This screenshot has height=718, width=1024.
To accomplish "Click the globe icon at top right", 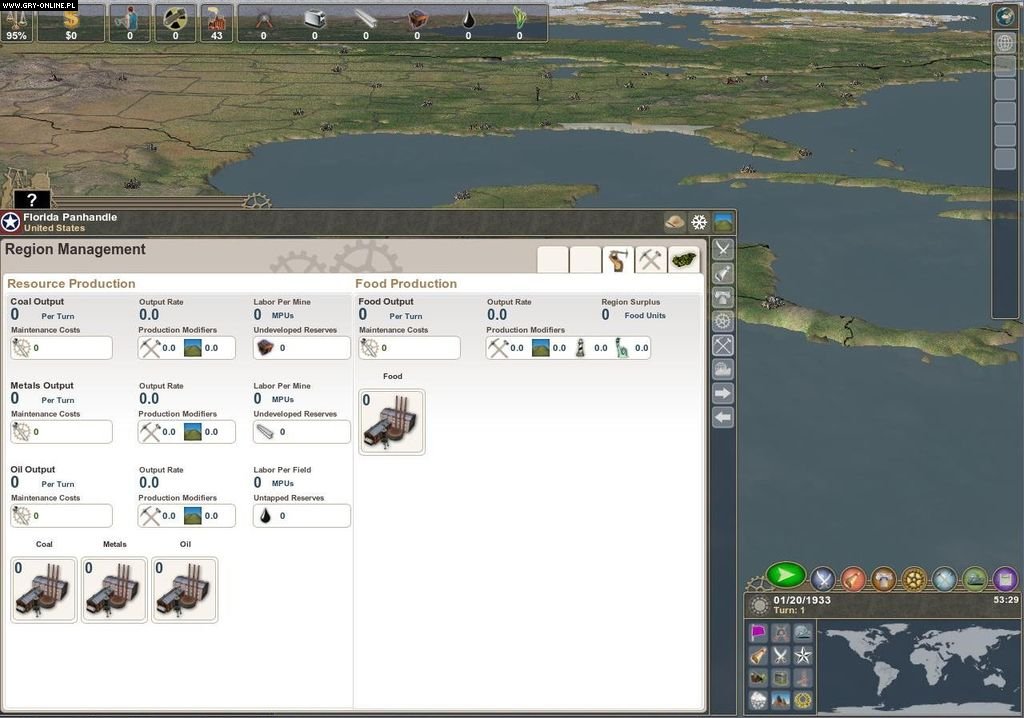I will (1005, 17).
